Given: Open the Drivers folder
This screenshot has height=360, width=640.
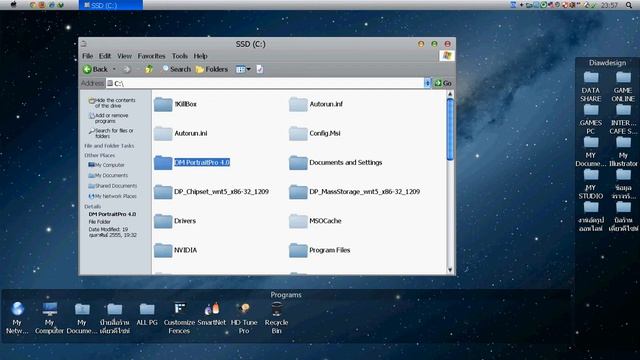Looking at the screenshot, I should (x=175, y=221).
